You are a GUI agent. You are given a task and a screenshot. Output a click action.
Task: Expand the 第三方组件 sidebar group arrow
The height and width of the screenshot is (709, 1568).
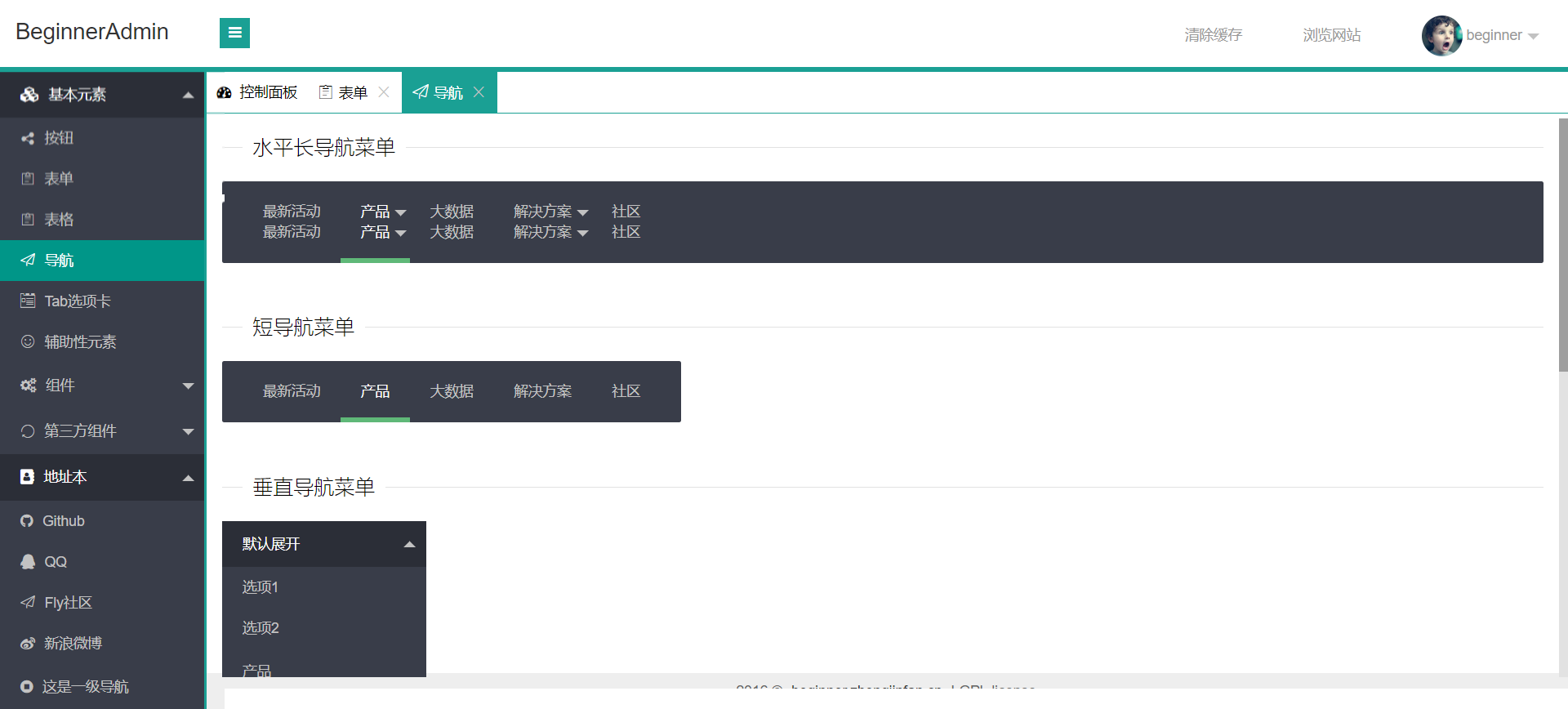tap(189, 431)
